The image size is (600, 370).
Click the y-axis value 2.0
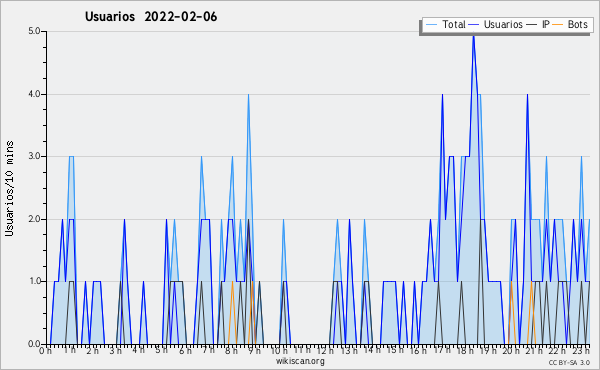pos(34,219)
